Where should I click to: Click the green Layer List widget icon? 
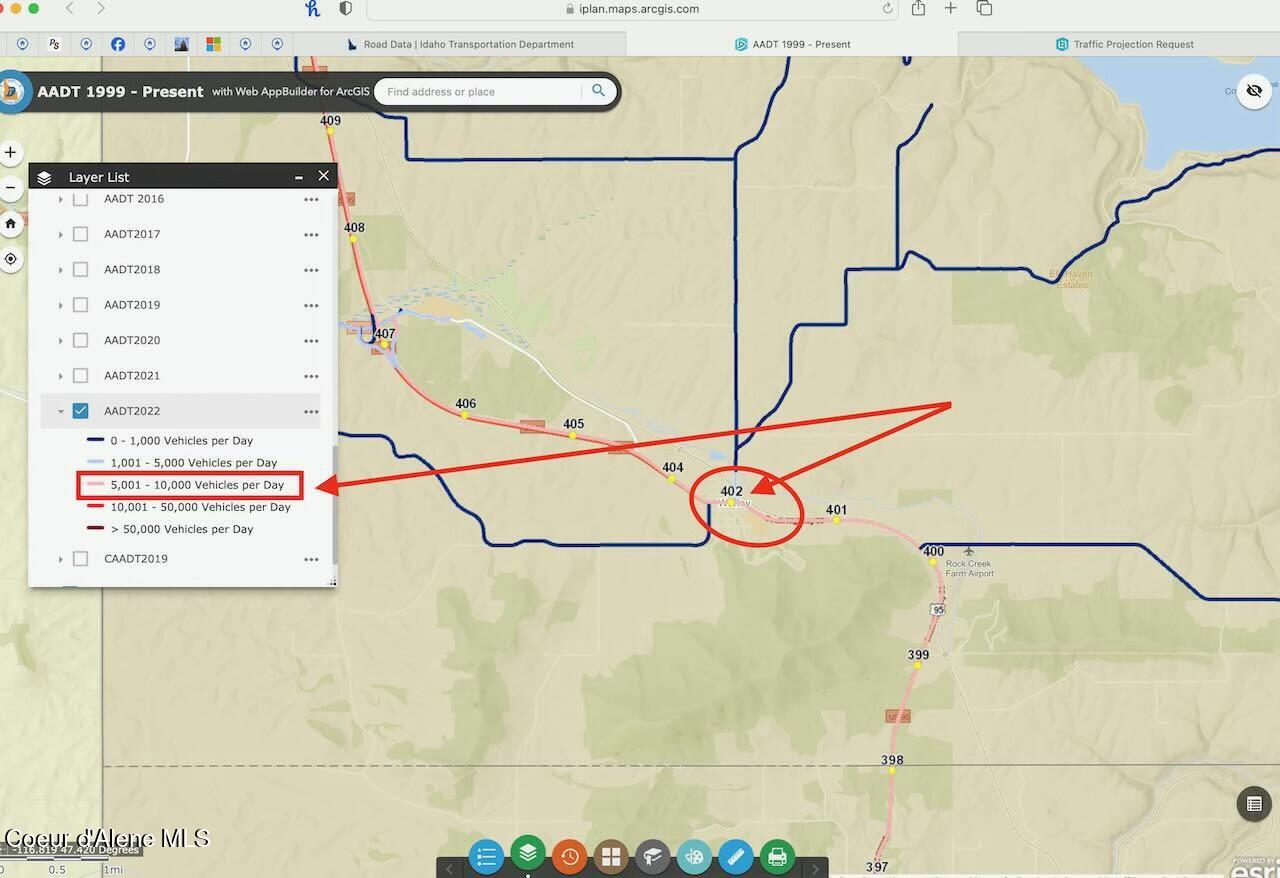coord(528,853)
